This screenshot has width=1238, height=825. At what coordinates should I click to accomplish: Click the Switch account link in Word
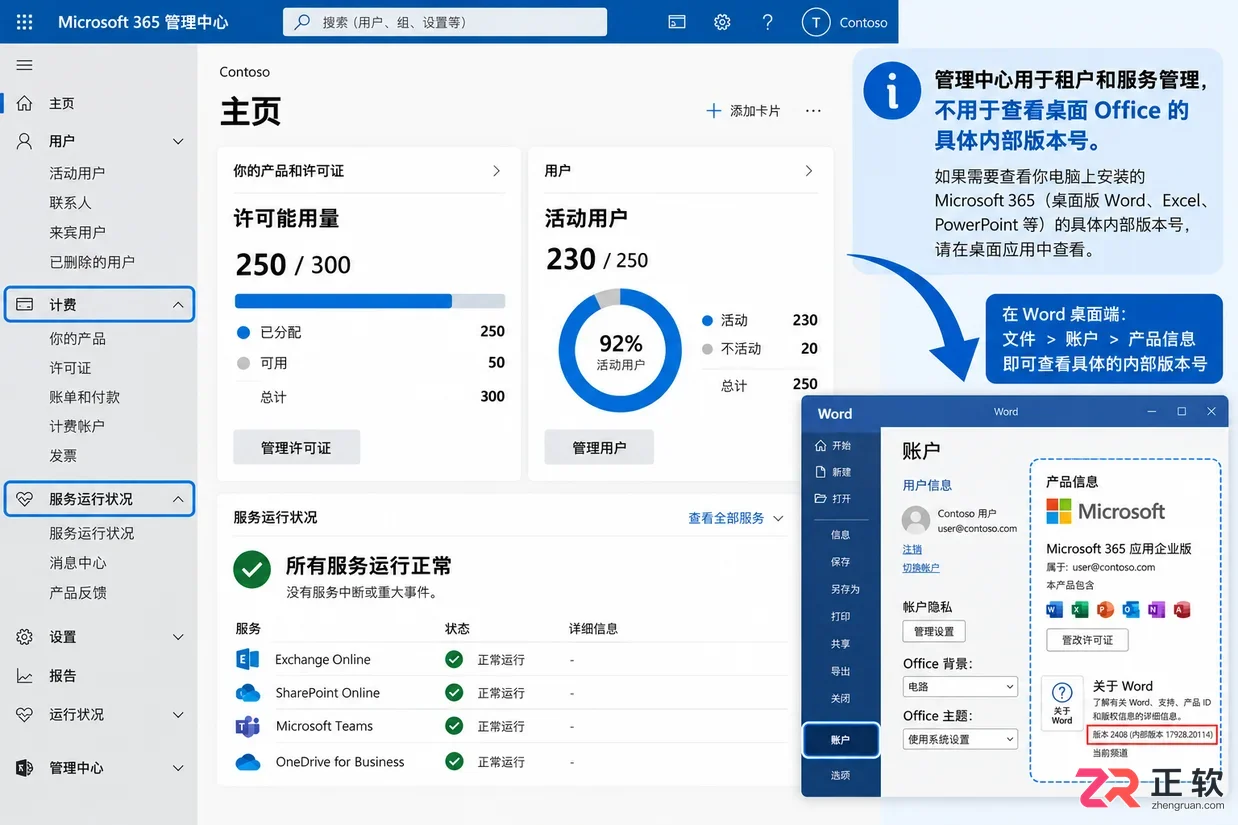click(921, 567)
